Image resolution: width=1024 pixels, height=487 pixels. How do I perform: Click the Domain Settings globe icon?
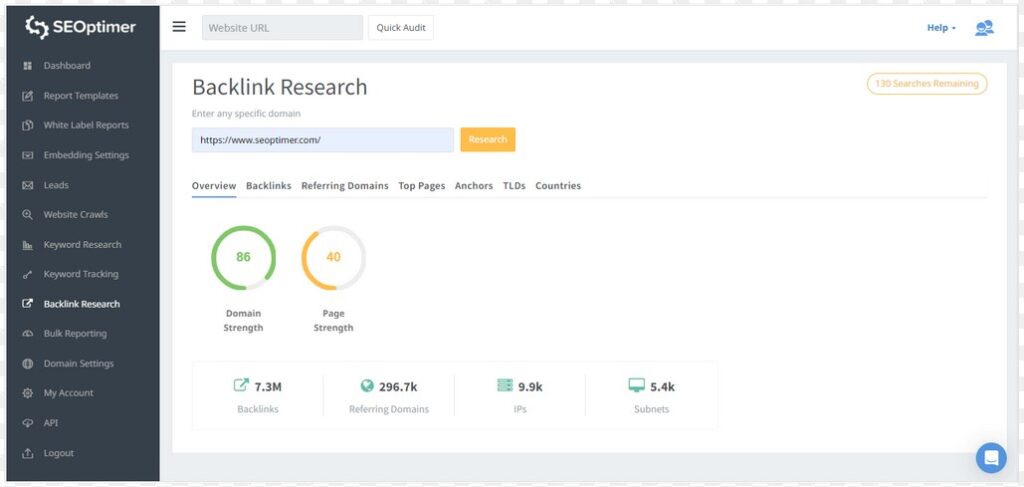point(27,364)
